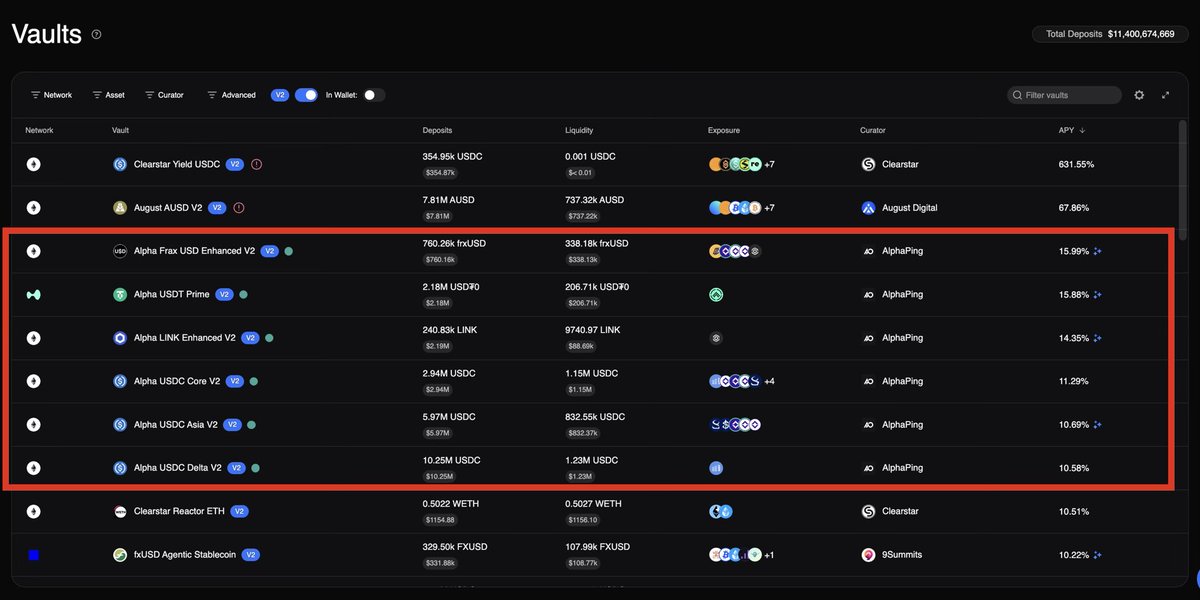Click the green status dot on Alpha USDC Core V2
Viewport: 1200px width, 600px height.
pyautogui.click(x=254, y=381)
